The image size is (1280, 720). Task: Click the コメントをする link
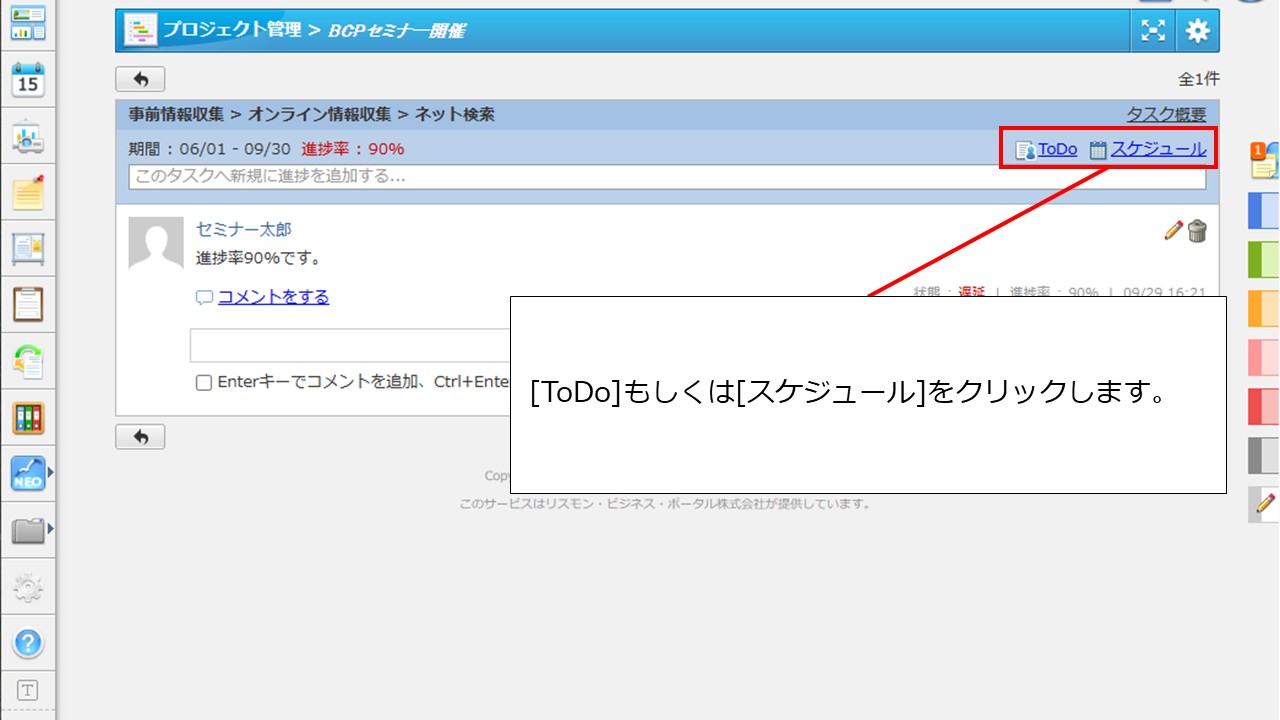click(x=273, y=296)
